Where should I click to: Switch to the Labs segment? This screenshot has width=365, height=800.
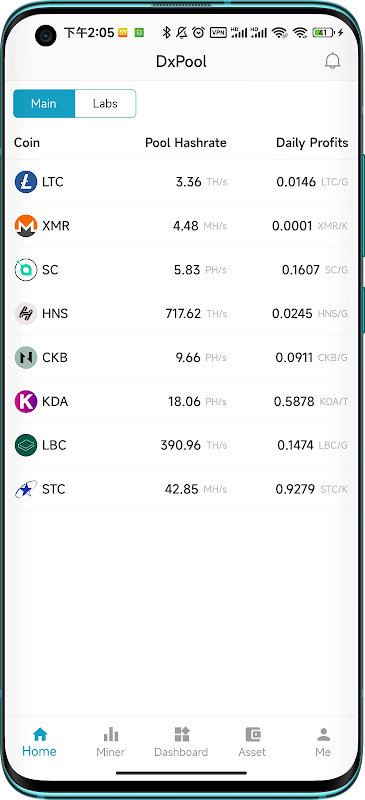coord(105,104)
